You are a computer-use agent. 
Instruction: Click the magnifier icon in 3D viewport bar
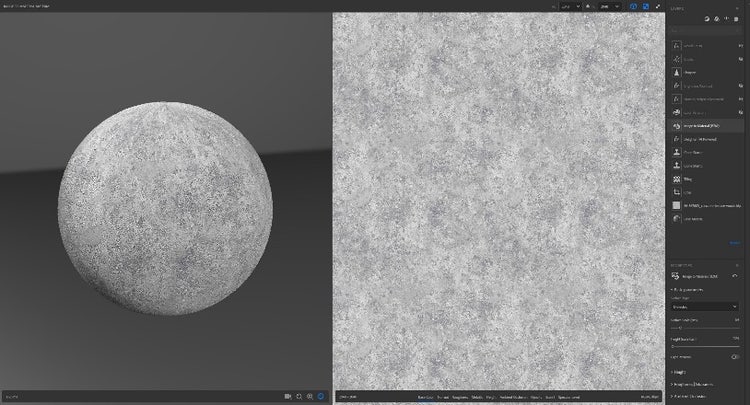310,396
